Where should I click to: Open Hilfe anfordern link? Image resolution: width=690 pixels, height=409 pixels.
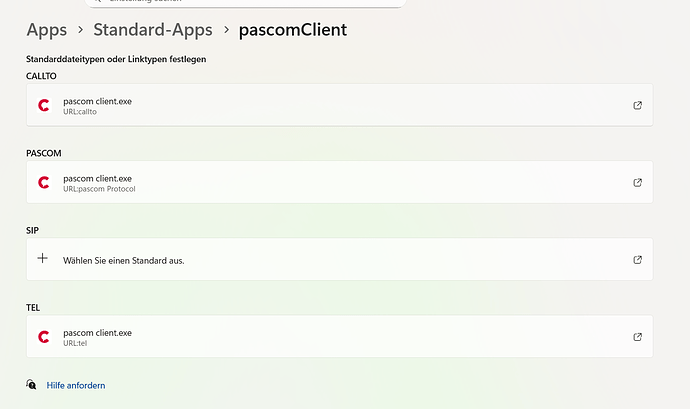76,385
